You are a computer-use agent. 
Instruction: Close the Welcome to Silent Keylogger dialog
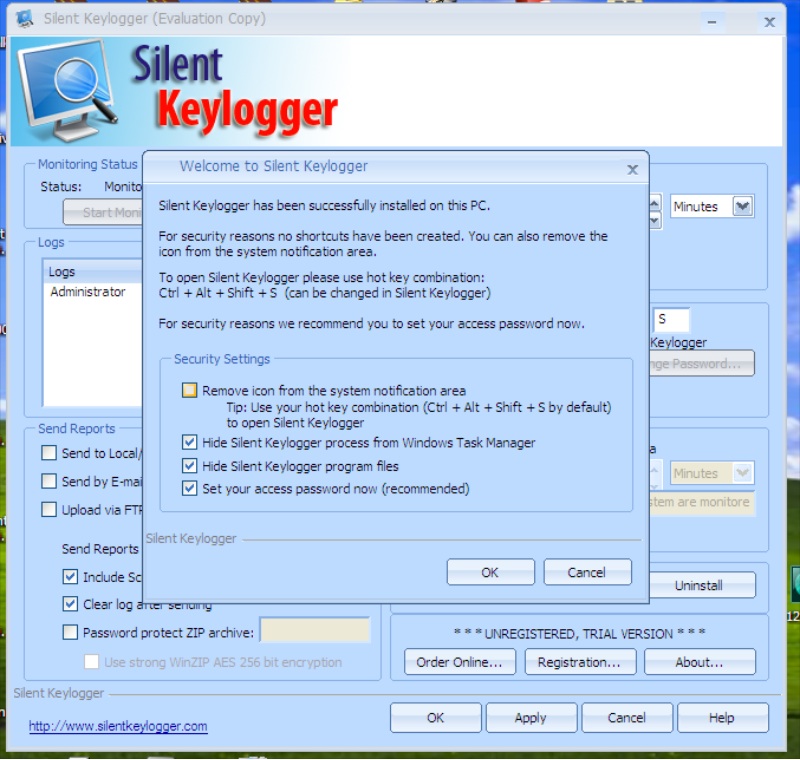pyautogui.click(x=632, y=169)
